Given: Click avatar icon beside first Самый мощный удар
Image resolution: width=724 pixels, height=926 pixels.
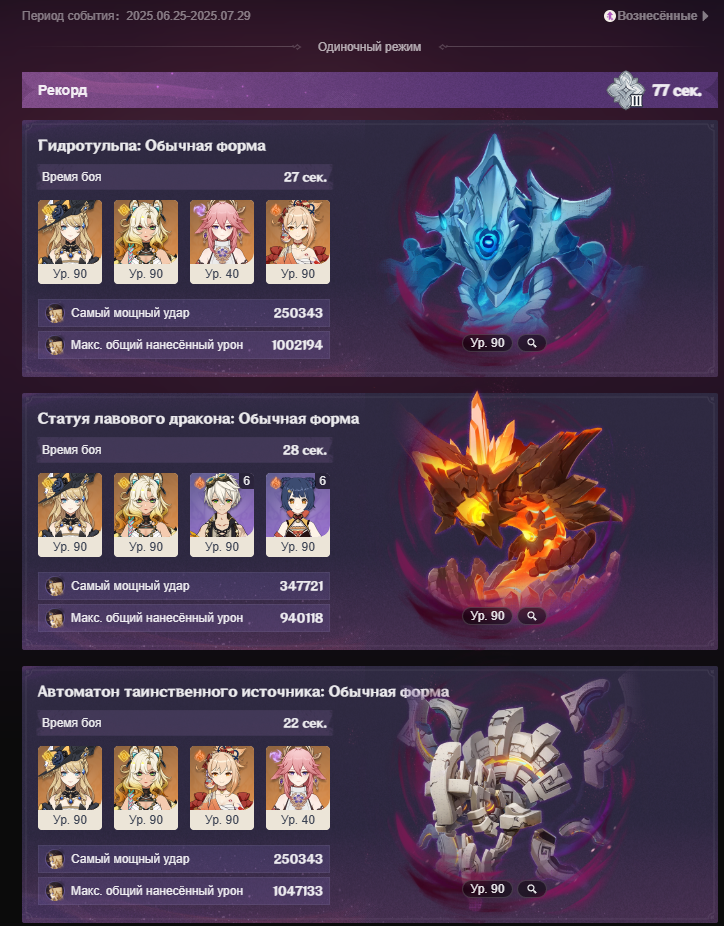Looking at the screenshot, I should pos(55,313).
